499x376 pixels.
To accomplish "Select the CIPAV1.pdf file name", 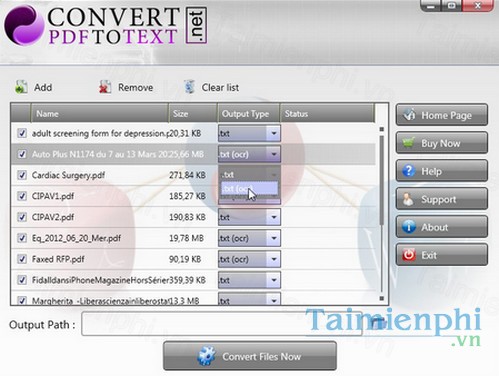I will point(53,196).
